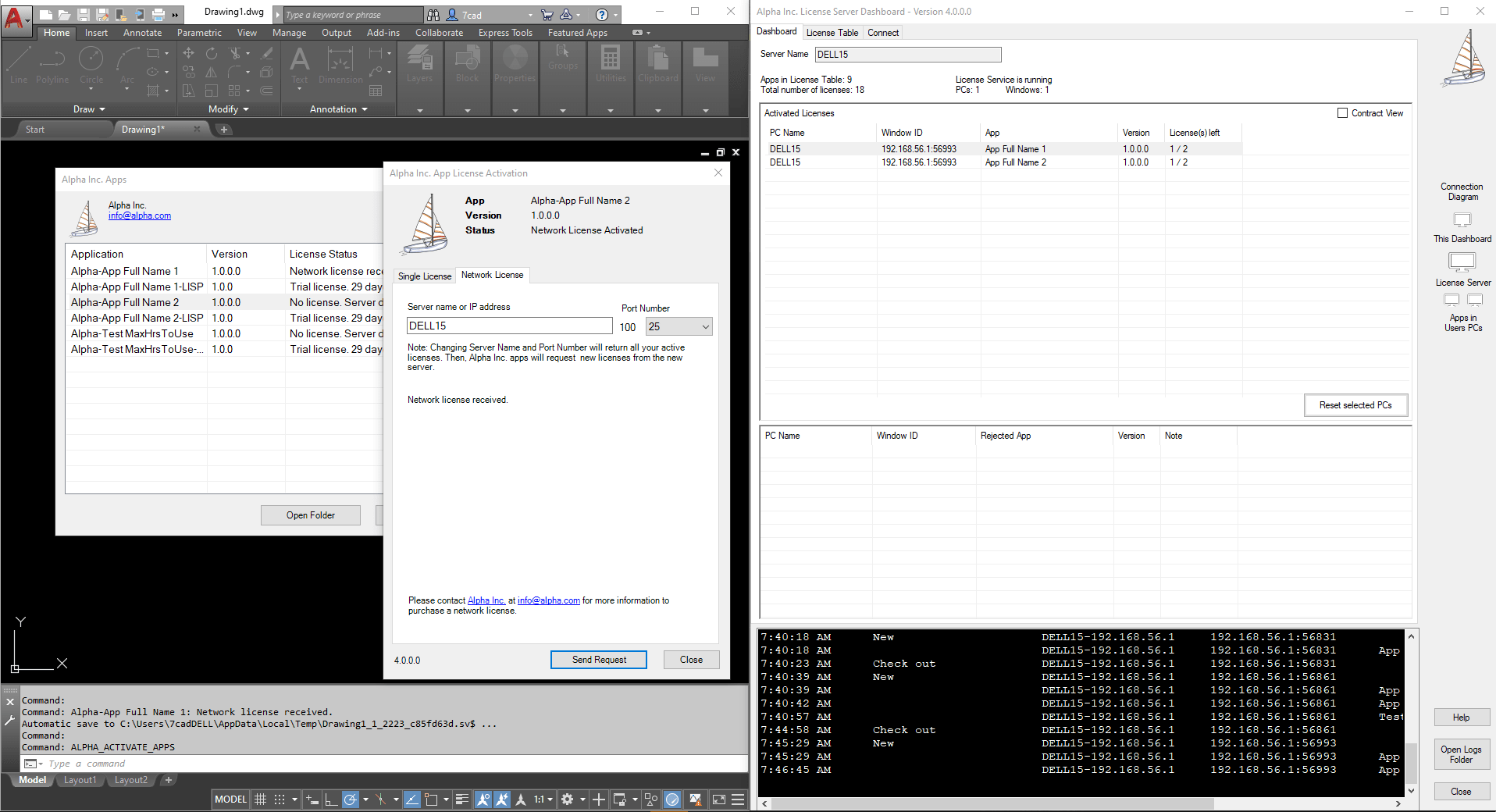
Task: Toggle 2D object snap in status bar
Action: click(x=431, y=800)
